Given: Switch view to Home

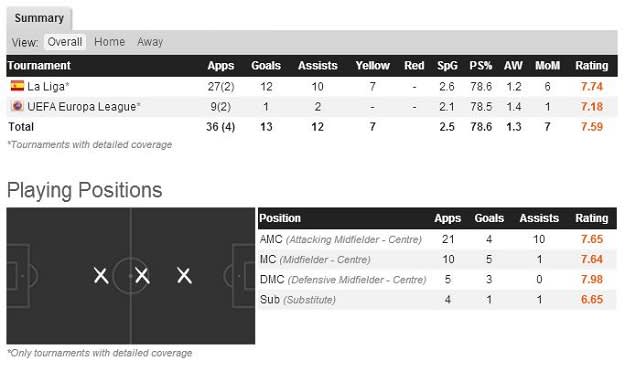Looking at the screenshot, I should click(x=109, y=42).
